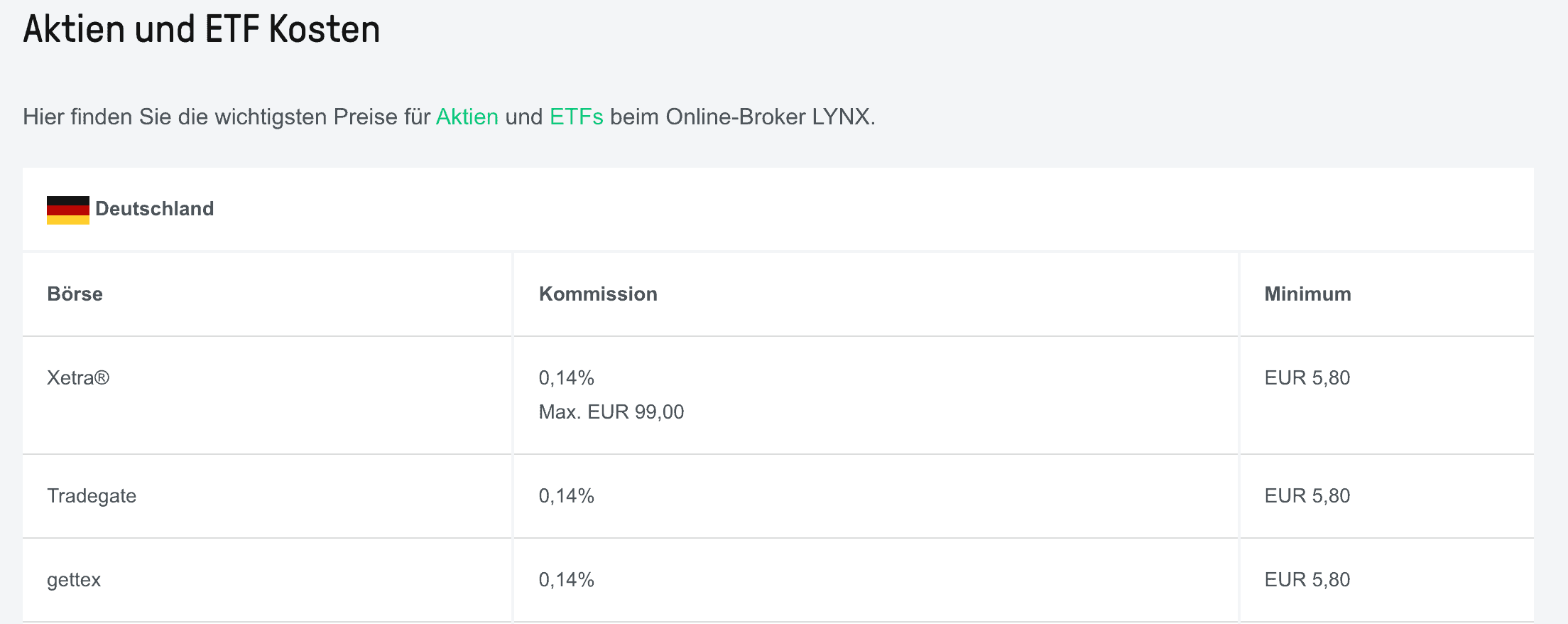Click the Aktien und ETF Kosten heading

point(202,30)
